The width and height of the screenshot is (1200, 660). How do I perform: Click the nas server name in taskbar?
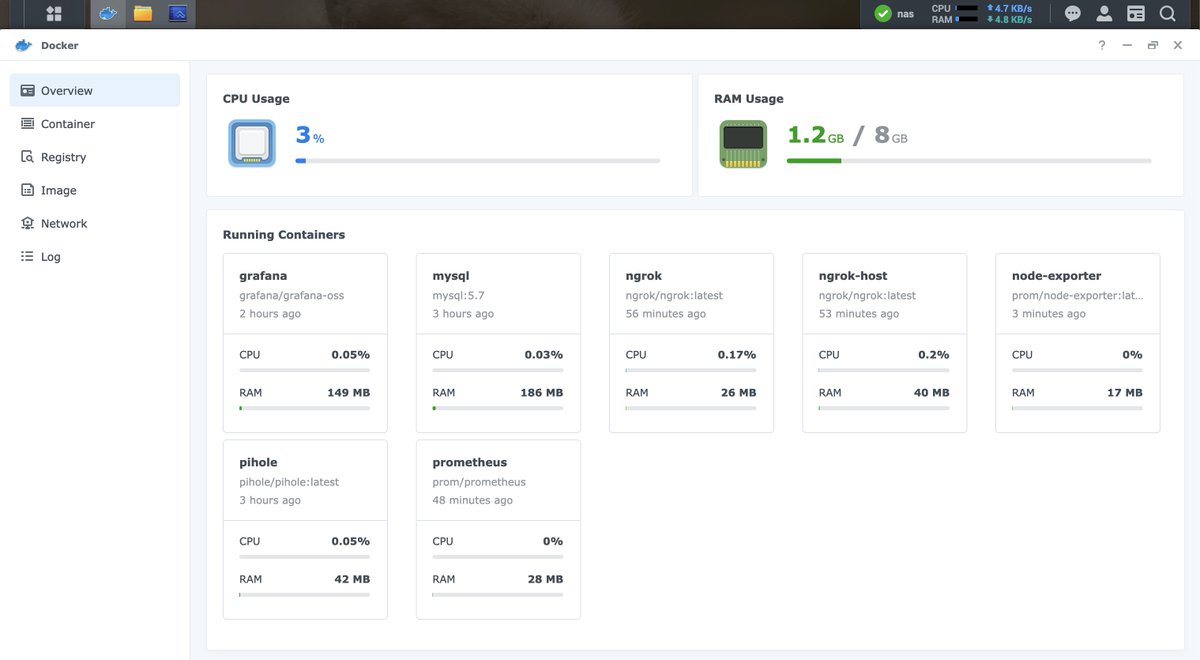[x=905, y=14]
